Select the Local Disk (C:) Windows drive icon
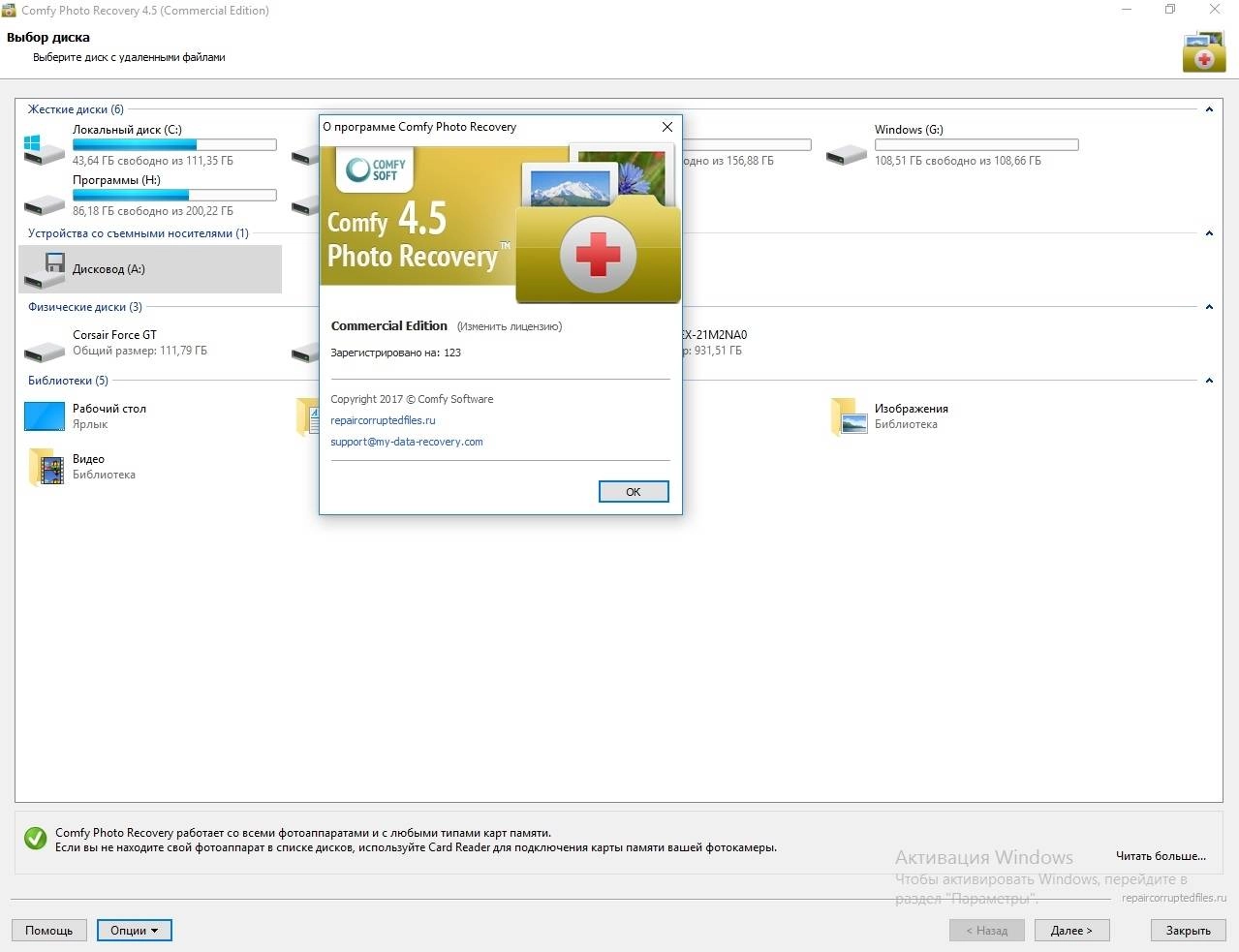The height and width of the screenshot is (952, 1239). (x=45, y=150)
